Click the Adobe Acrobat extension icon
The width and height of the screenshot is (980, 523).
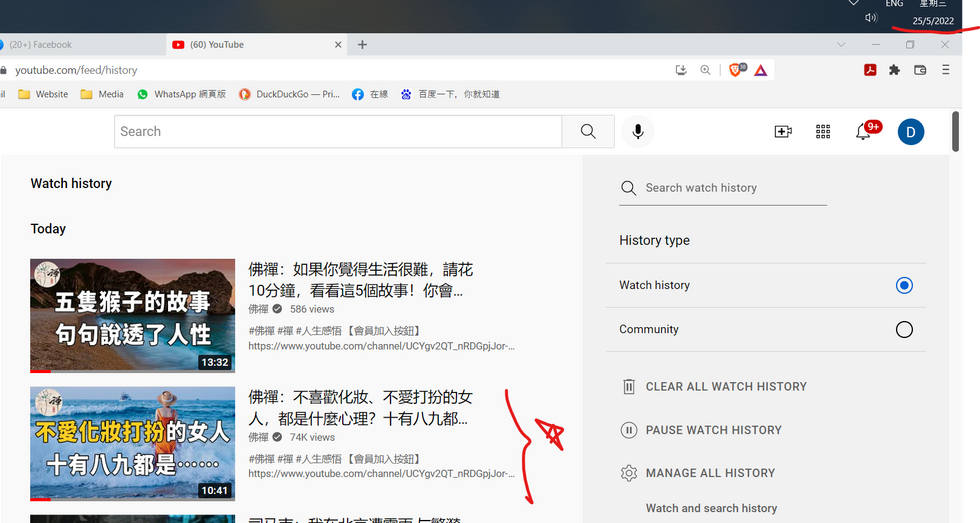tap(870, 70)
